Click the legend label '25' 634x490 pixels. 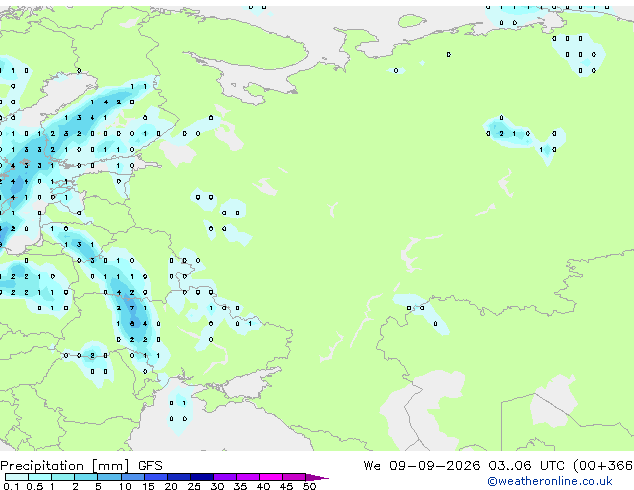(x=194, y=486)
